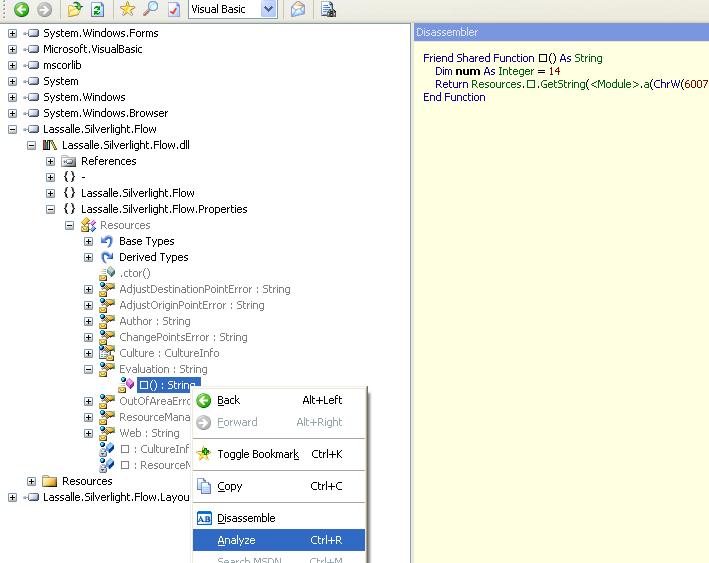This screenshot has height=563, width=709.
Task: Choose Disassemble in the context menu
Action: [279, 518]
